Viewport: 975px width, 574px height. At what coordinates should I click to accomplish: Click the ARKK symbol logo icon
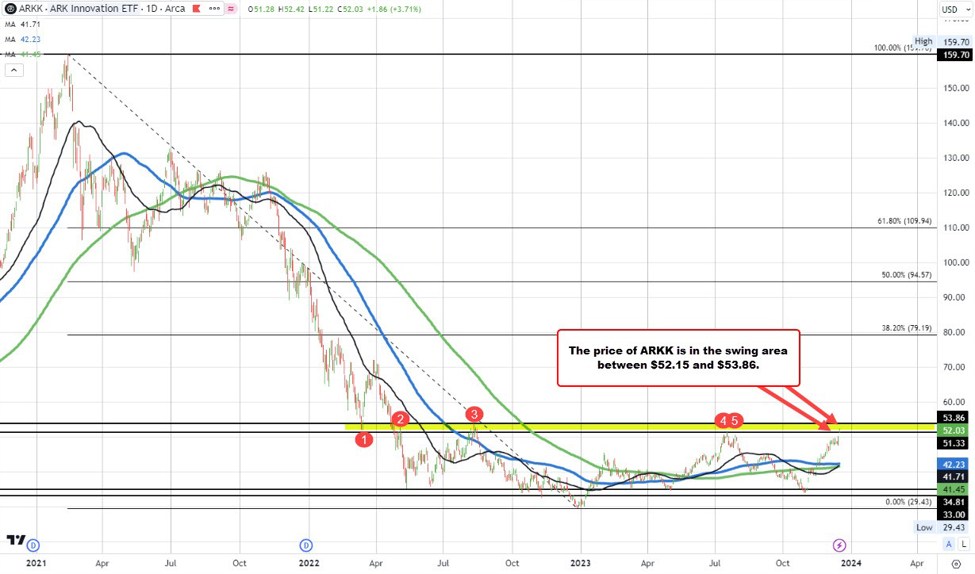pos(10,9)
